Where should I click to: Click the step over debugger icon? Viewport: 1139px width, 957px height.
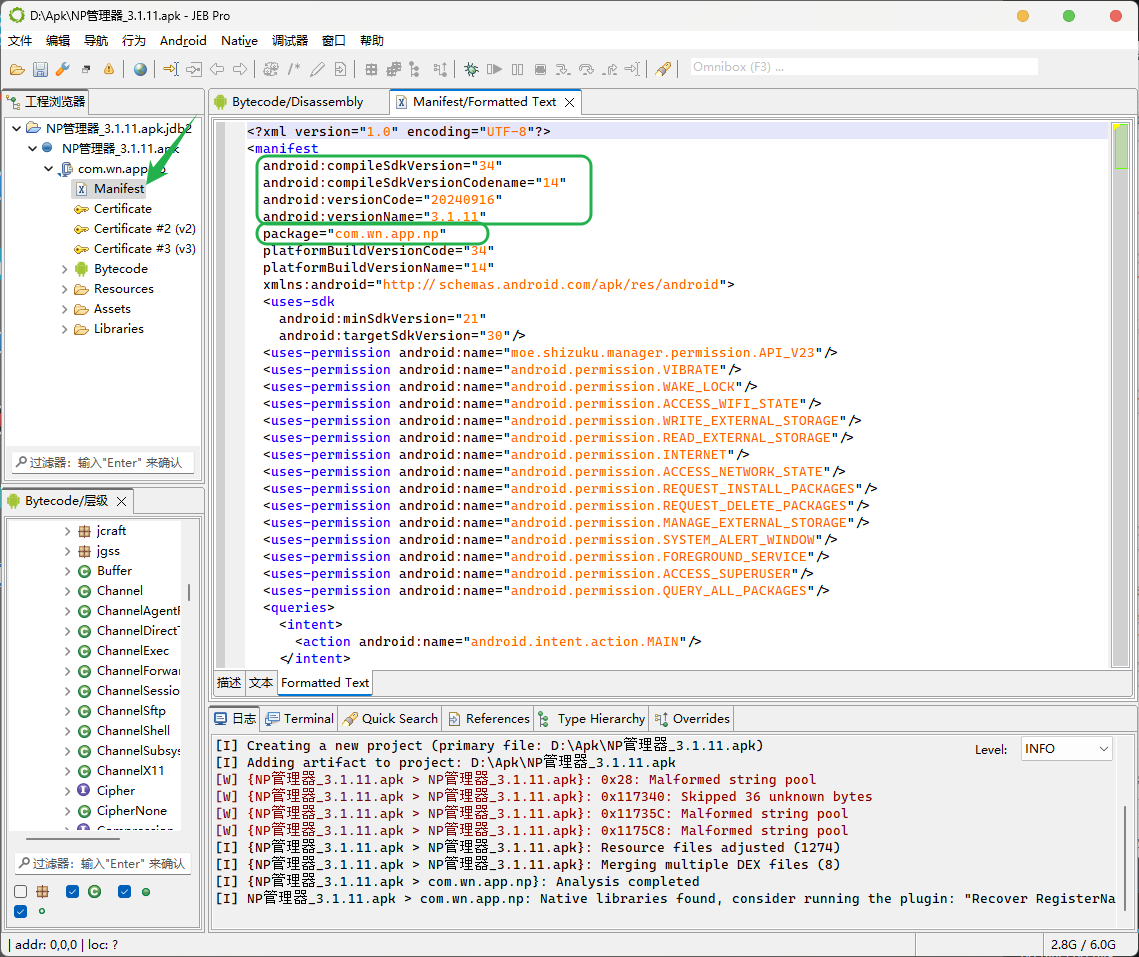pyautogui.click(x=586, y=69)
